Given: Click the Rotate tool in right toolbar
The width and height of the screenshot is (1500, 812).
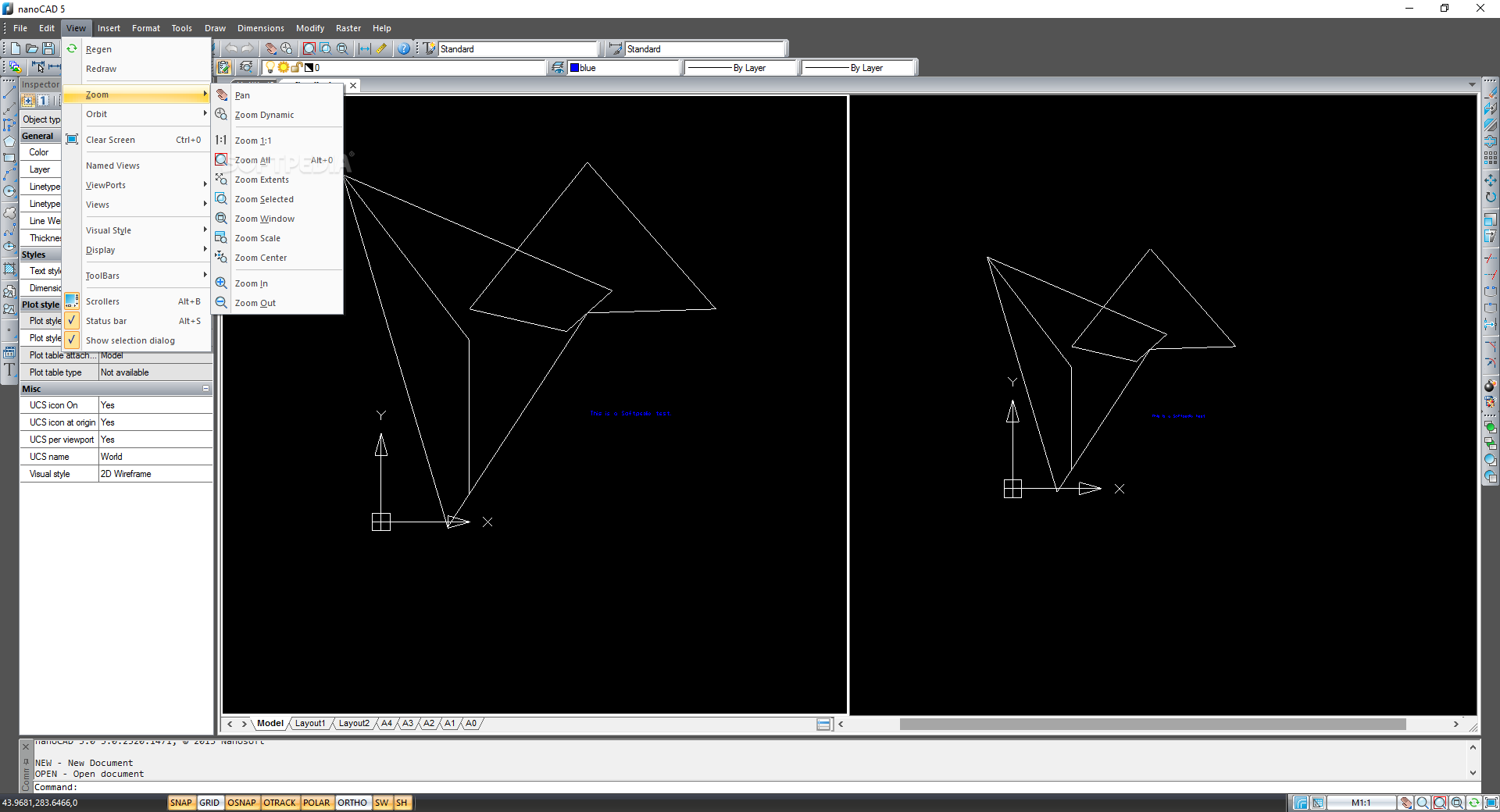Looking at the screenshot, I should (x=1491, y=197).
